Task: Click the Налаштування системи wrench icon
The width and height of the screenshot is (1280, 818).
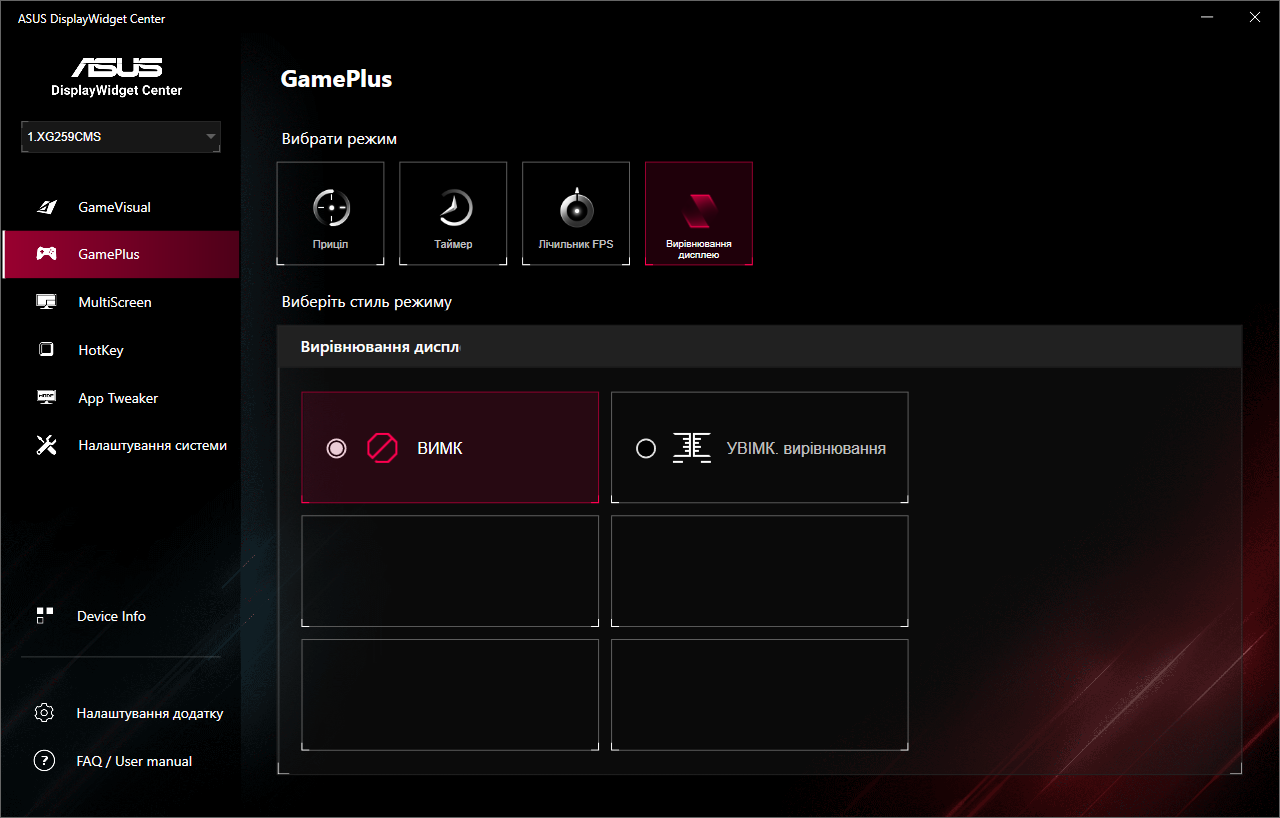Action: 46,445
